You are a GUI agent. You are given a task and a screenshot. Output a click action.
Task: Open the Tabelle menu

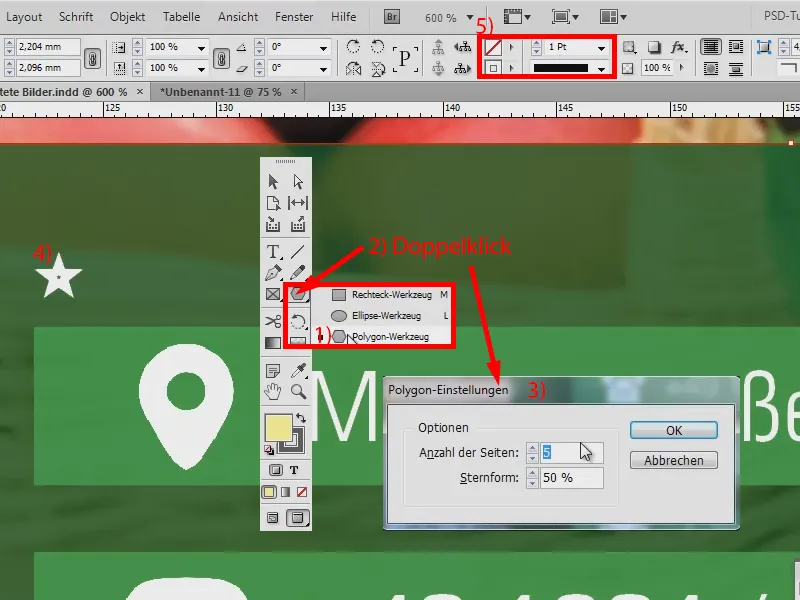point(181,17)
